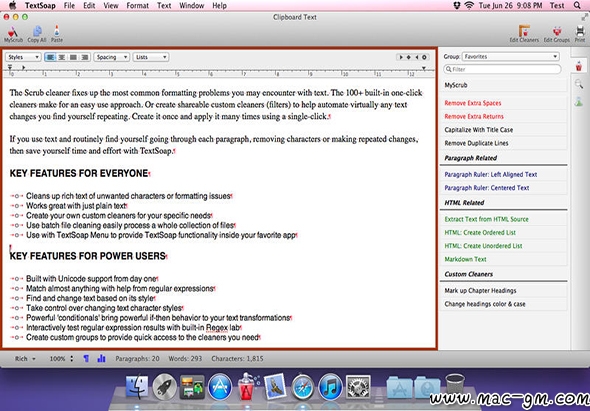The height and width of the screenshot is (411, 590).
Task: Open the Window menu
Action: pyautogui.click(x=192, y=6)
